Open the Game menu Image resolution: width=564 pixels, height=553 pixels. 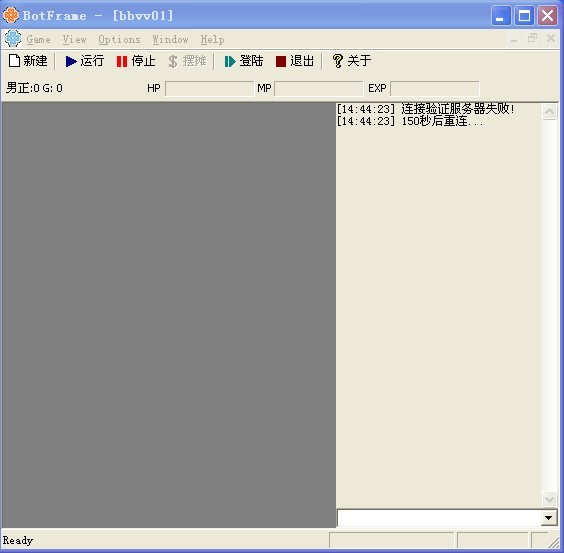tap(38, 39)
